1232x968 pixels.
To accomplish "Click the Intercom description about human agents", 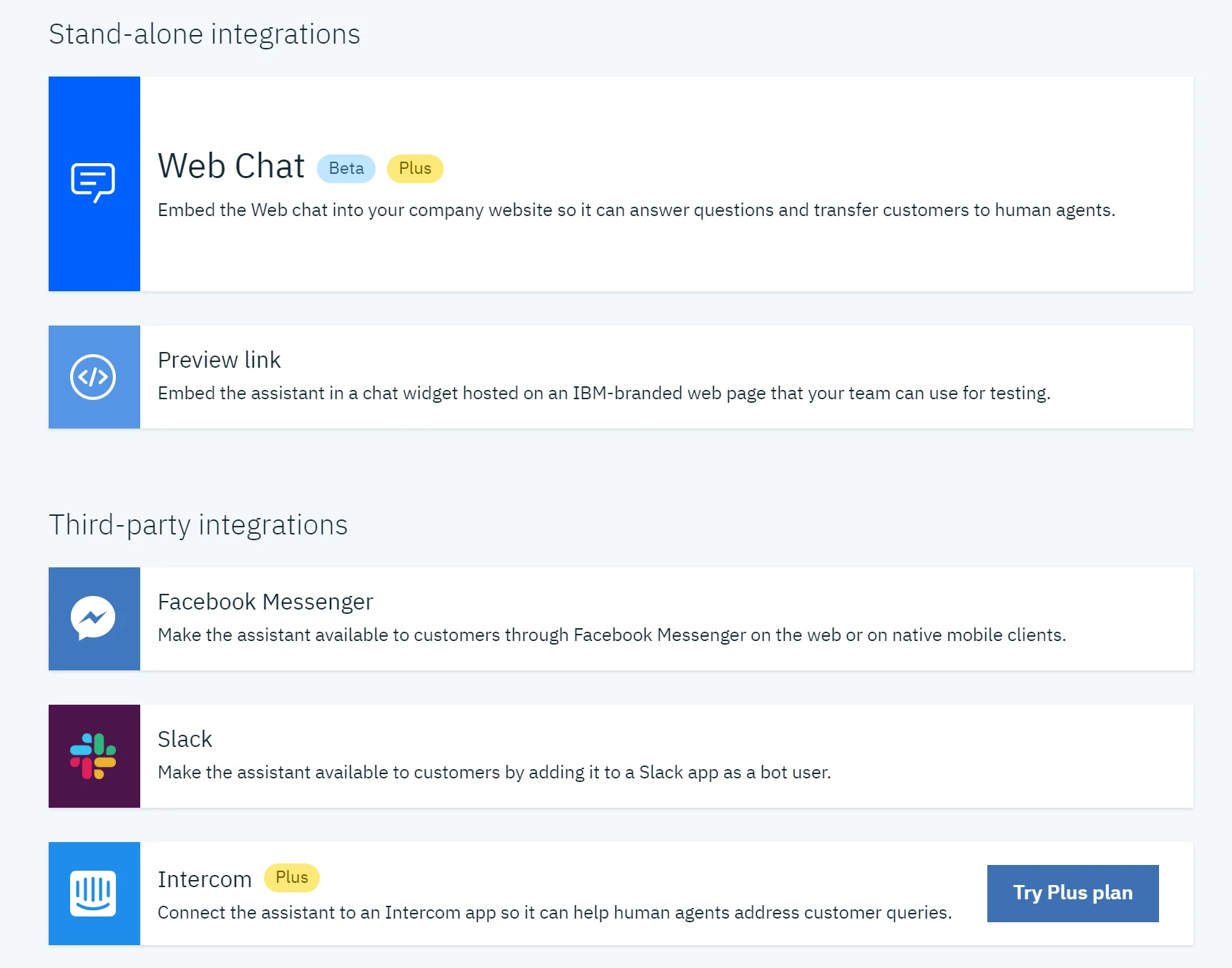I will click(554, 913).
